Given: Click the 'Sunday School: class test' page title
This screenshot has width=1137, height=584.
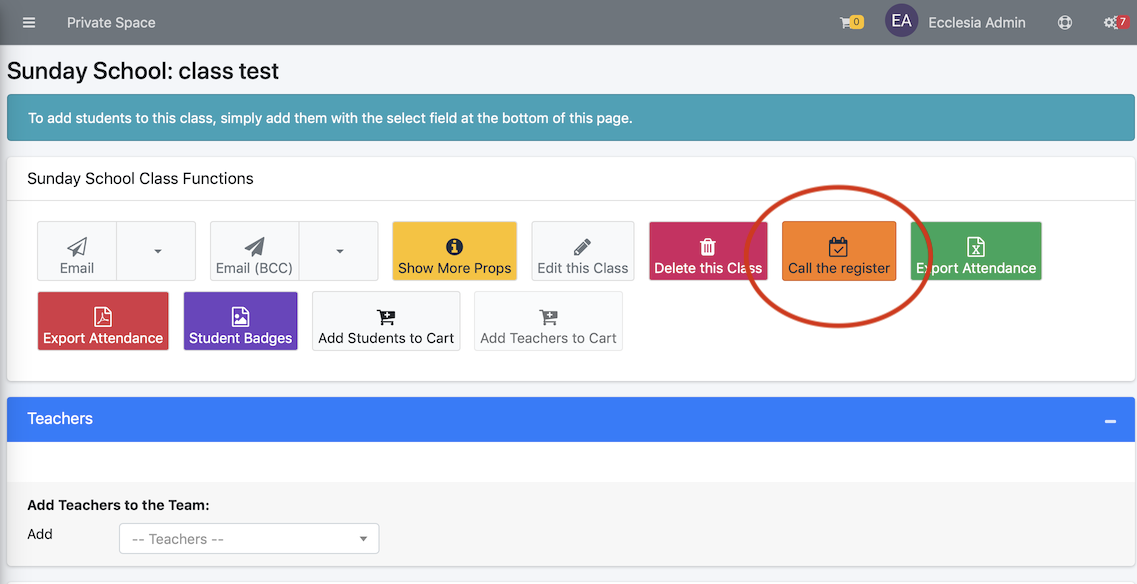Looking at the screenshot, I should click(x=143, y=71).
